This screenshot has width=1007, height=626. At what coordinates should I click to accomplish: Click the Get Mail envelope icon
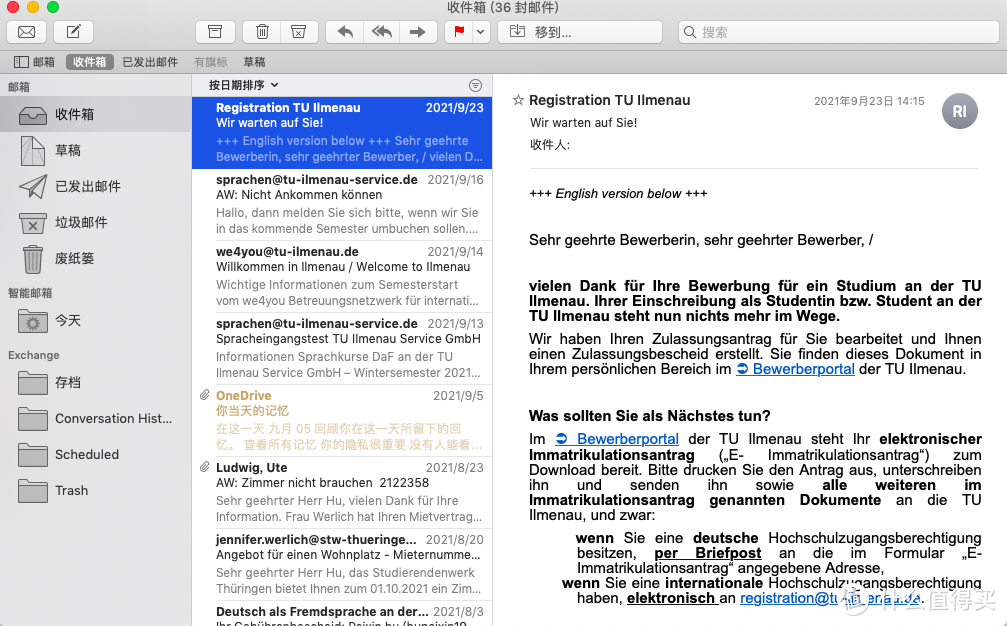26,31
